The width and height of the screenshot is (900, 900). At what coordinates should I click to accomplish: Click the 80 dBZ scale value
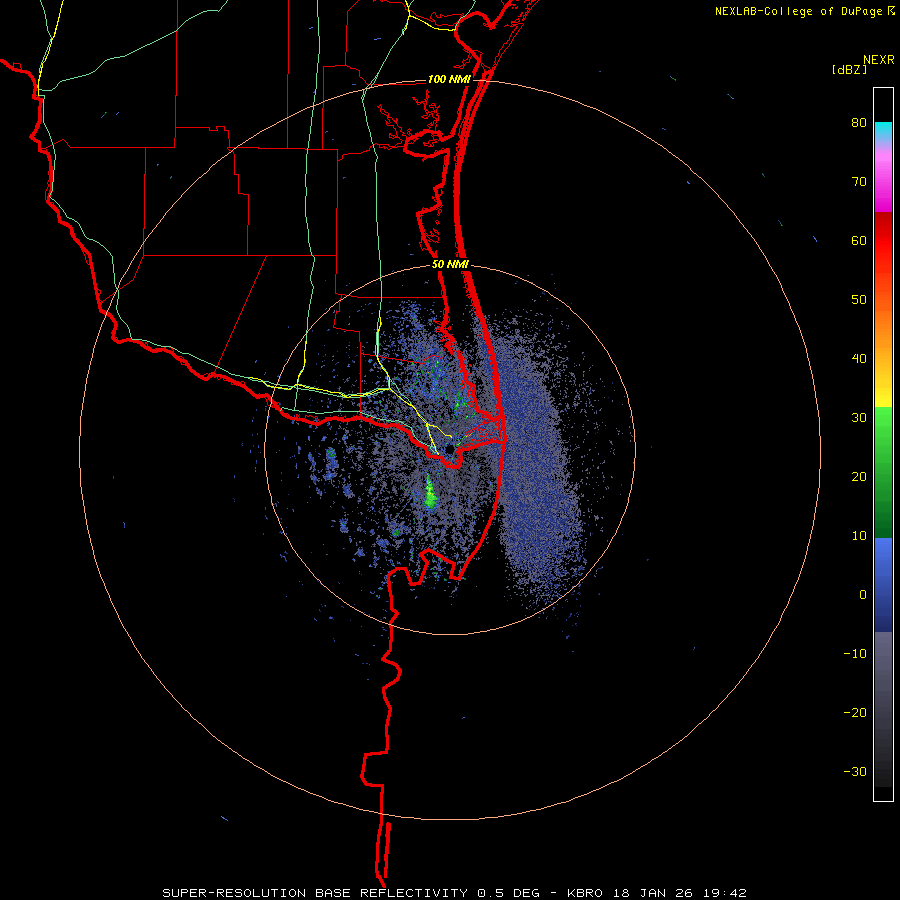pos(859,123)
